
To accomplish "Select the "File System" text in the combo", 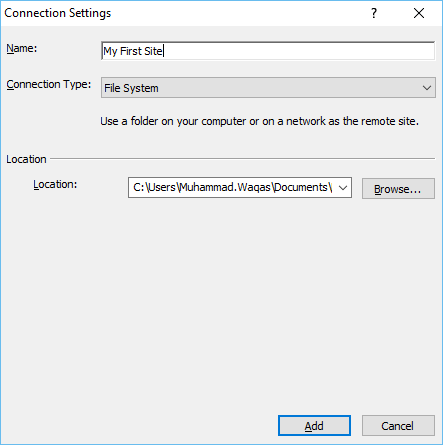I will [131, 88].
